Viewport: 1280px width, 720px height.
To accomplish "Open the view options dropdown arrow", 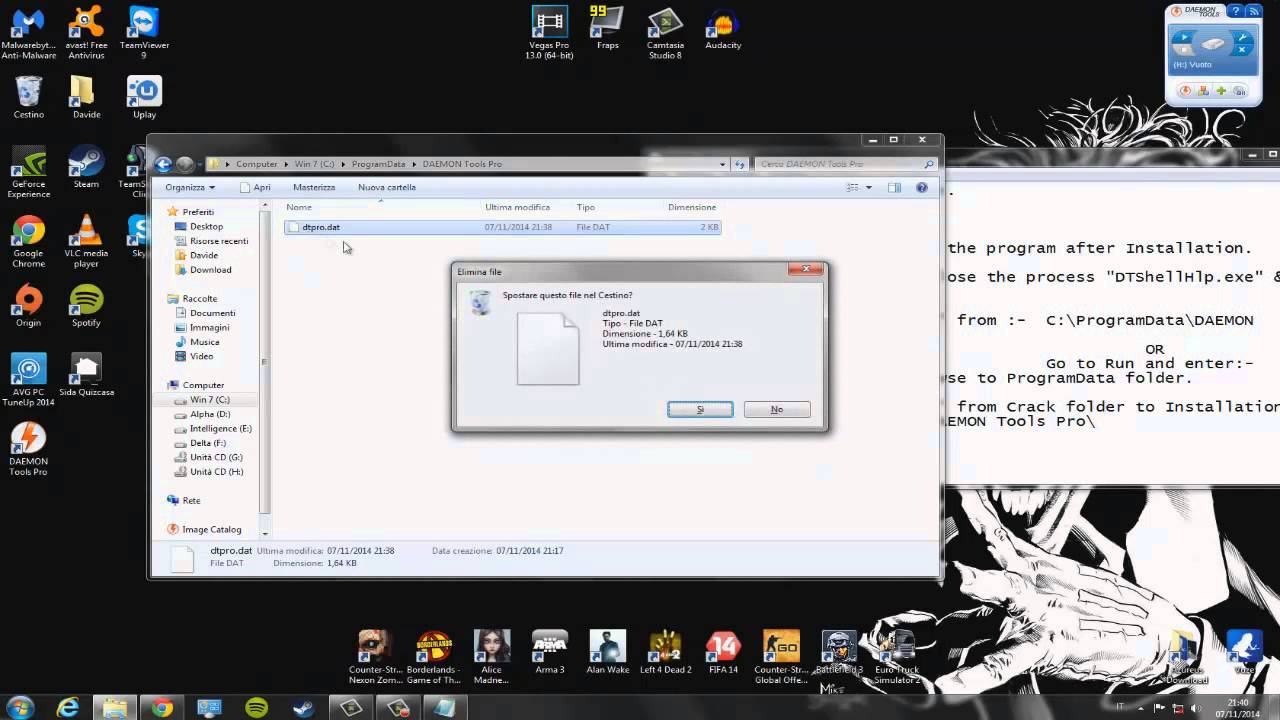I will tap(869, 187).
